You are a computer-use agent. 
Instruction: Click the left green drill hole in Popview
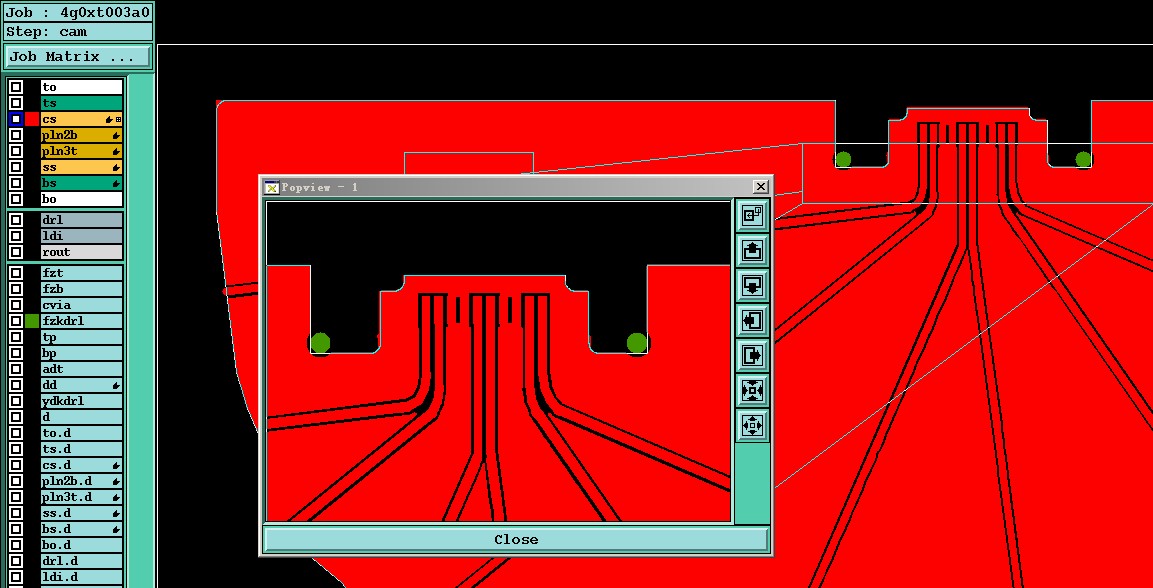tap(320, 343)
